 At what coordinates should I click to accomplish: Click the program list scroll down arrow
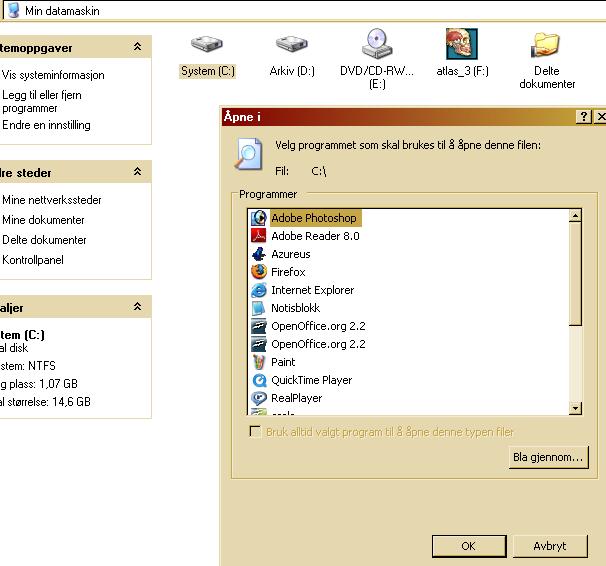point(575,408)
